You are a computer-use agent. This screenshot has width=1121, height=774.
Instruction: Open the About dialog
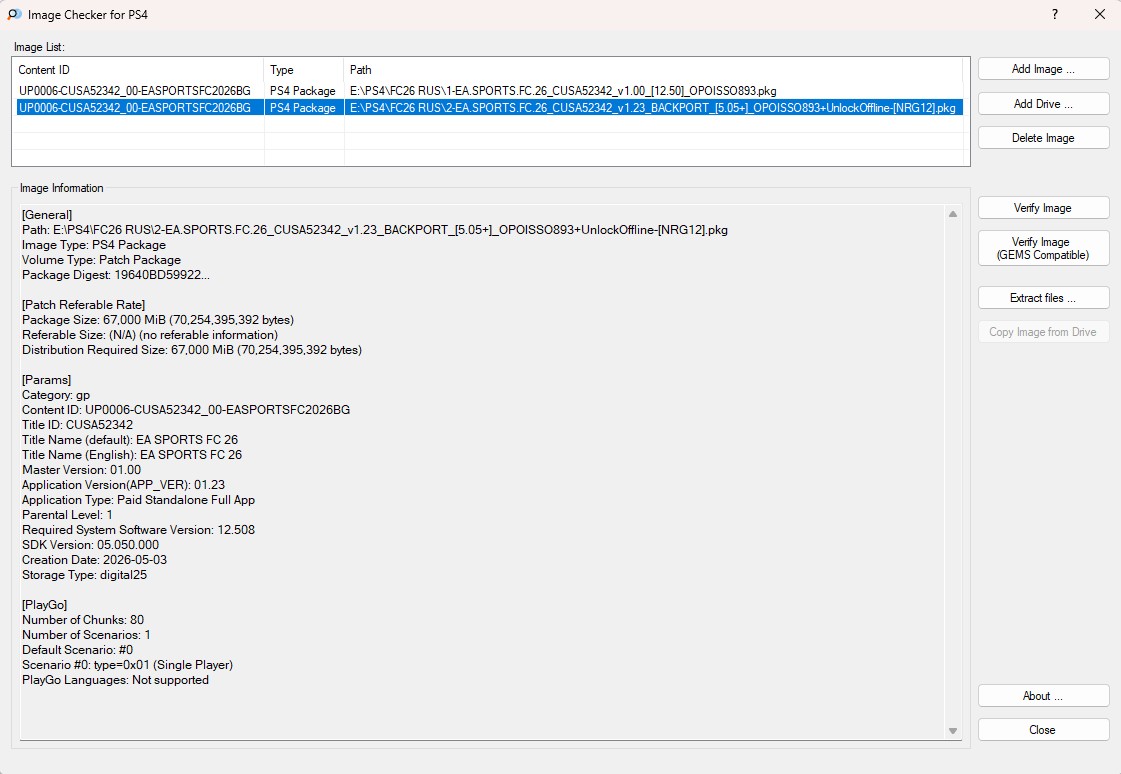pyautogui.click(x=1043, y=695)
